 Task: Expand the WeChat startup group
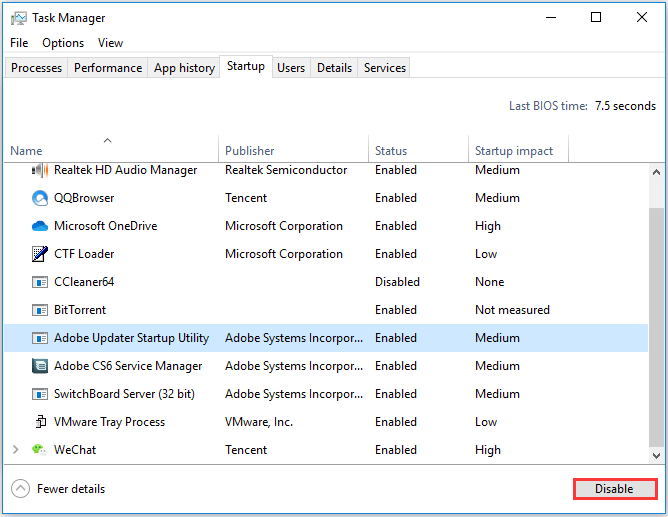(x=16, y=450)
